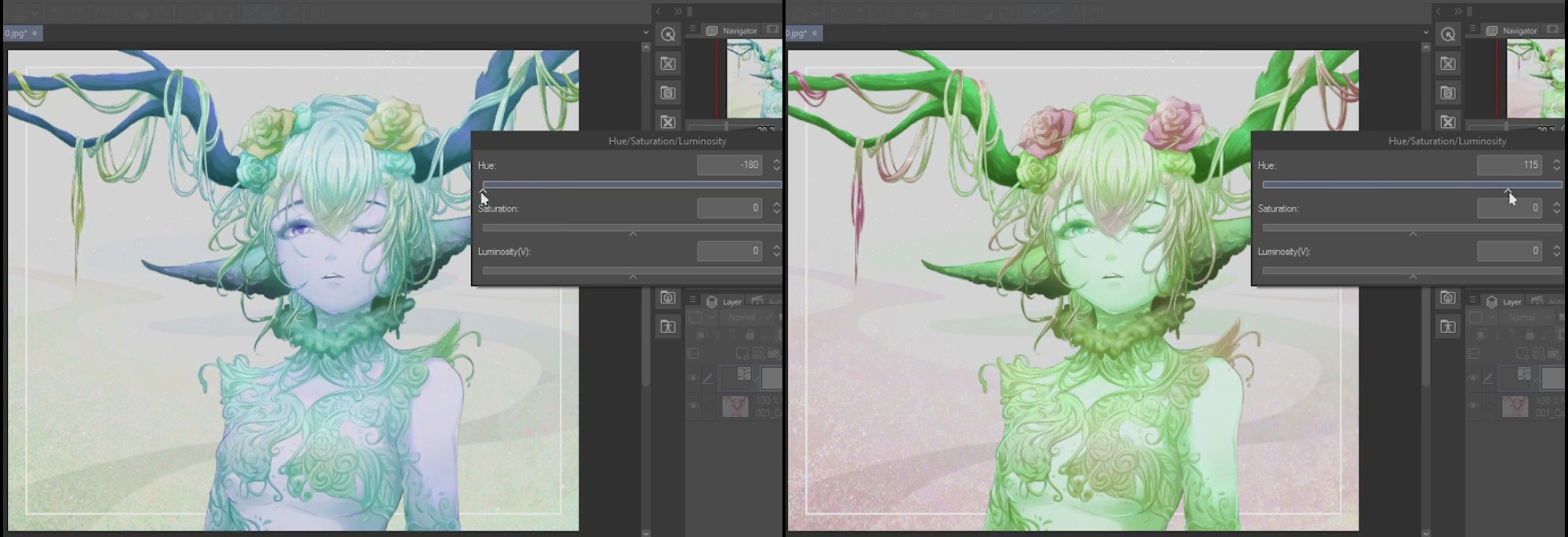
Task: Click the Luminosity stepper arrows in right window
Action: pyautogui.click(x=1556, y=251)
